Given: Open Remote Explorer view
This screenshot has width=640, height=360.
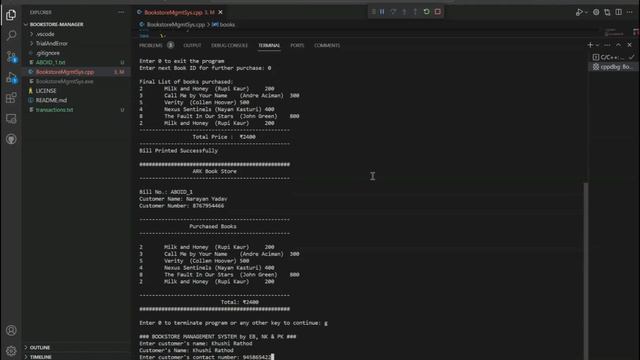Looking at the screenshot, I should 11,119.
